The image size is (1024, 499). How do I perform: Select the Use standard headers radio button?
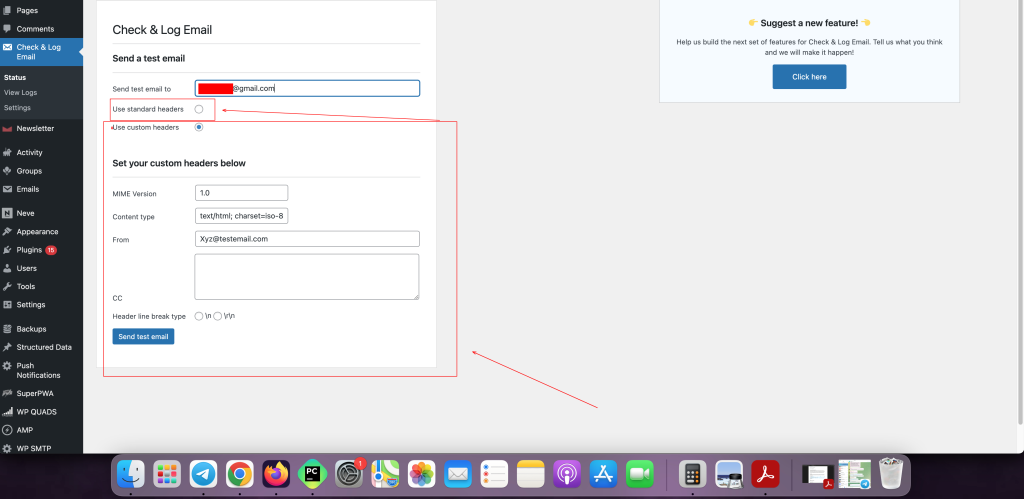[x=199, y=109]
